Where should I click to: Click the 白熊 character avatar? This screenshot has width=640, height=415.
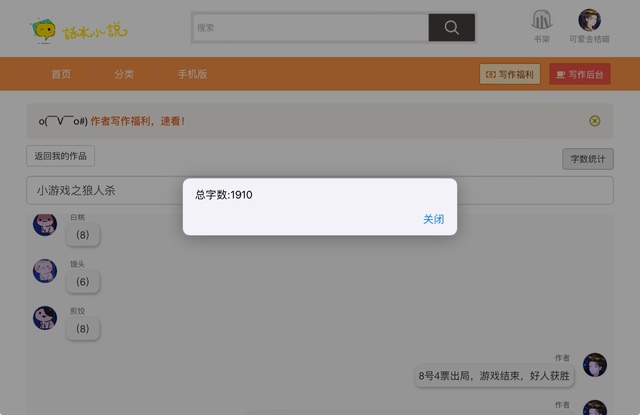pyautogui.click(x=45, y=225)
